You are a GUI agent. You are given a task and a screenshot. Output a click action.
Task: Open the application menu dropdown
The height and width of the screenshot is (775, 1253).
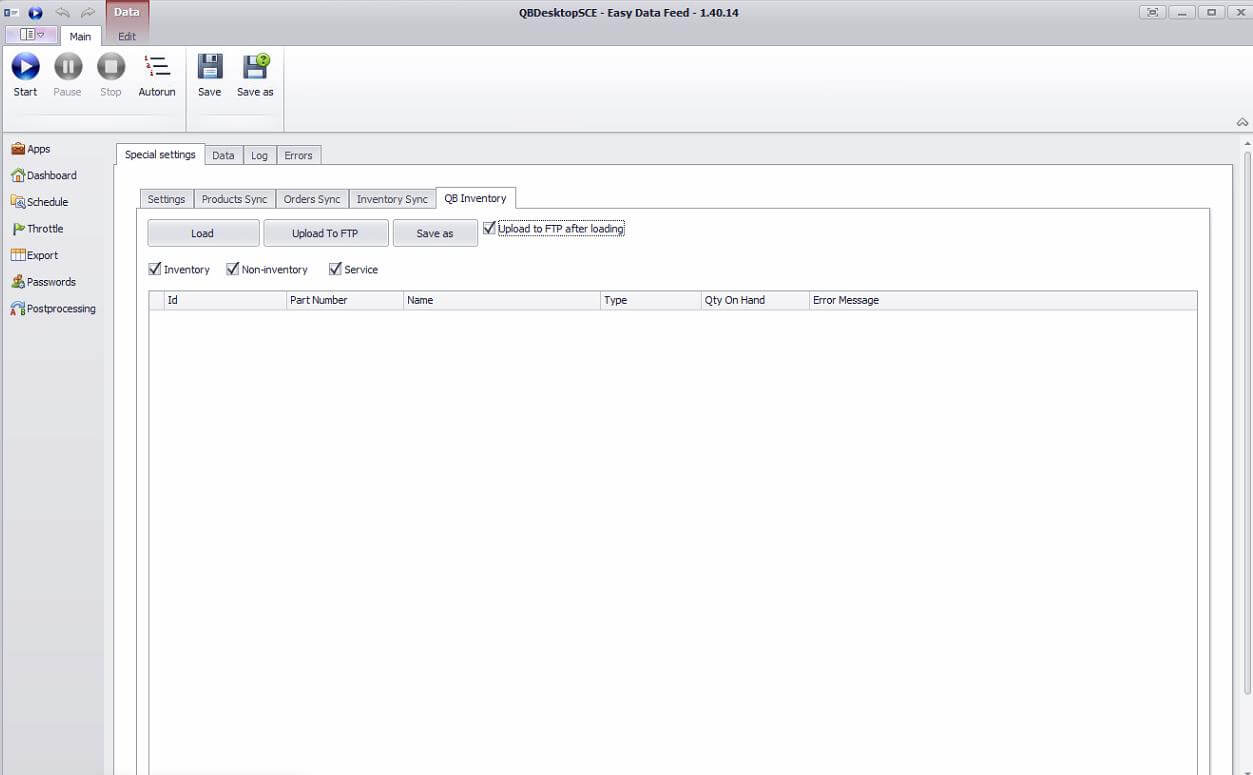pos(32,34)
